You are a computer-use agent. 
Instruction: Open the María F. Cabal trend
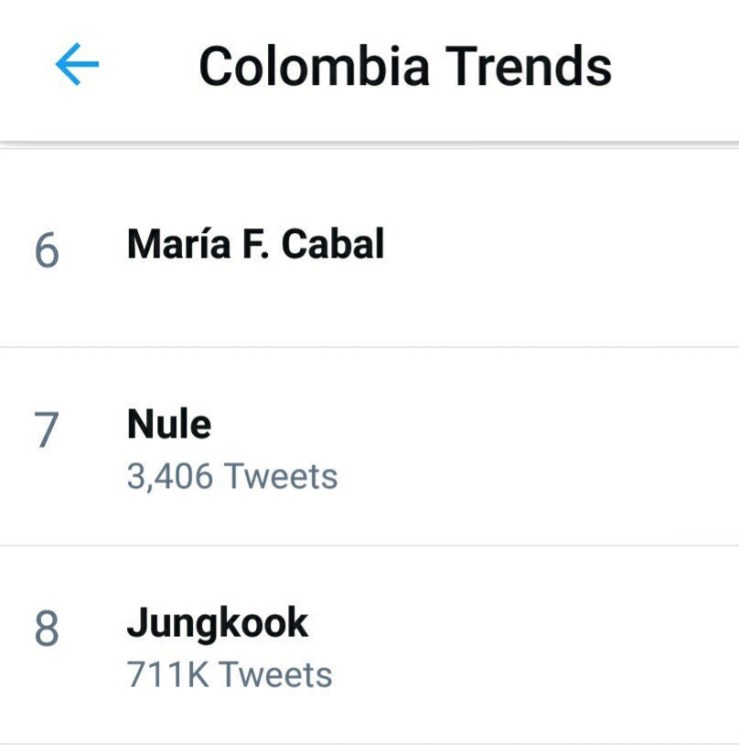[x=255, y=245]
